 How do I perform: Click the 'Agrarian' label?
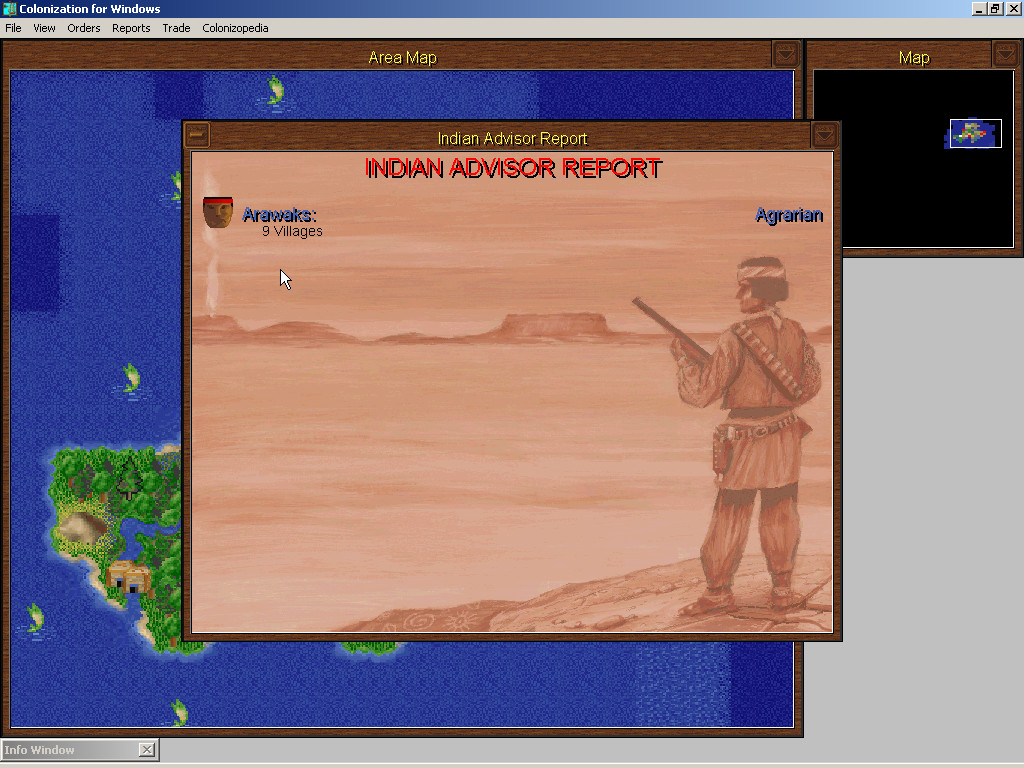[x=789, y=215]
